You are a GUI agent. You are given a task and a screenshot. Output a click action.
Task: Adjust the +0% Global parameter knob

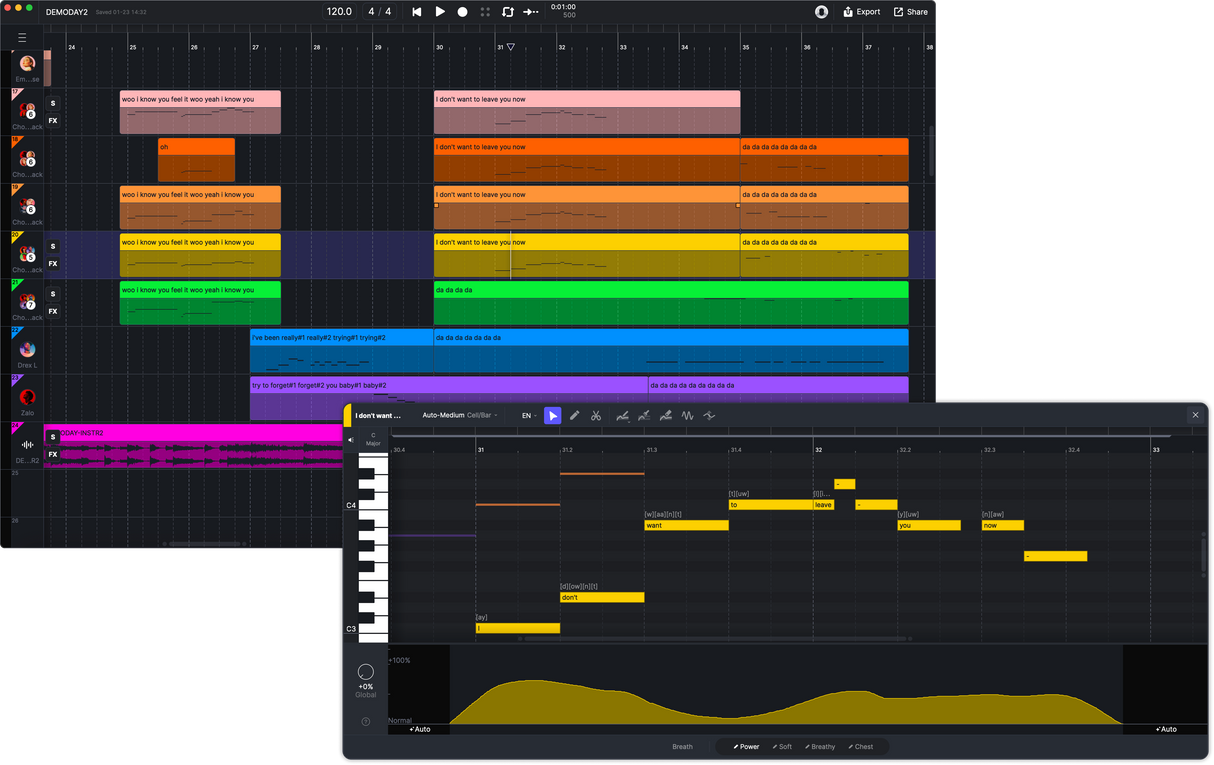(365, 671)
